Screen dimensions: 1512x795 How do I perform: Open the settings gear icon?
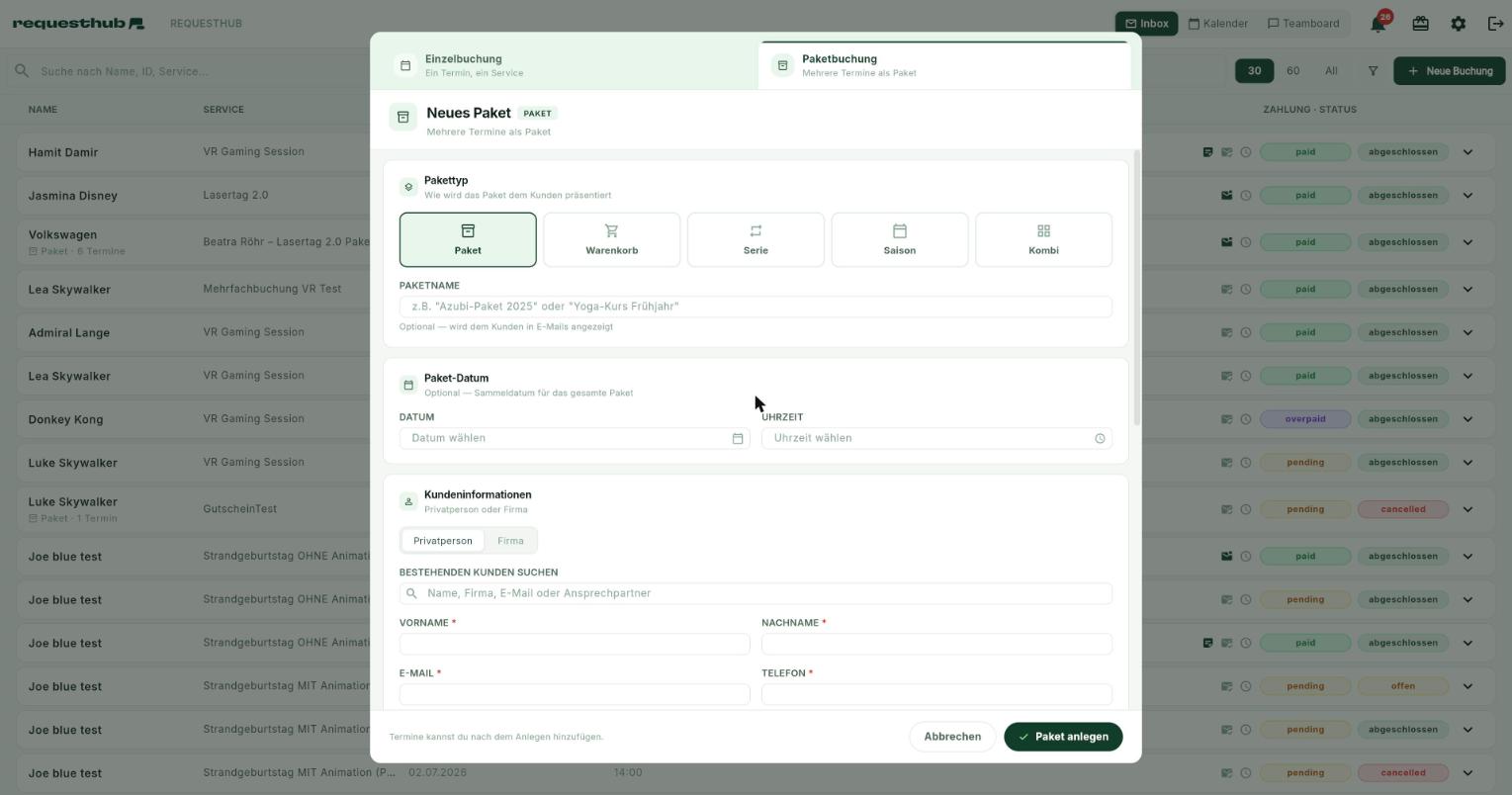(x=1458, y=23)
